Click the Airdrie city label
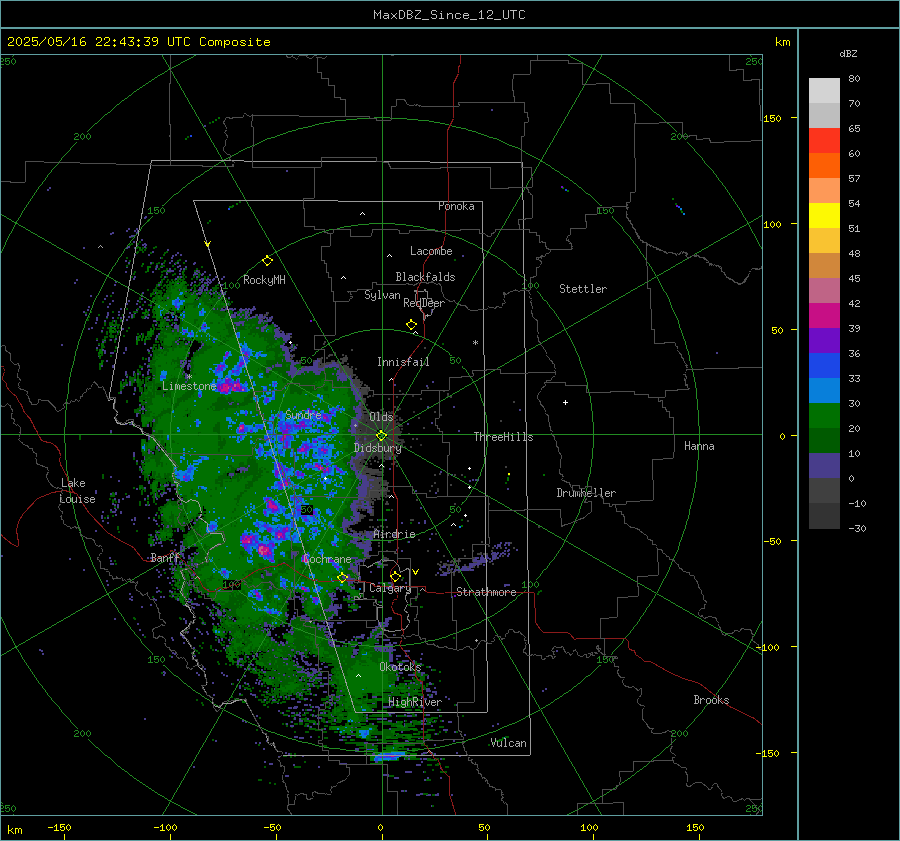900x841 pixels. click(394, 534)
